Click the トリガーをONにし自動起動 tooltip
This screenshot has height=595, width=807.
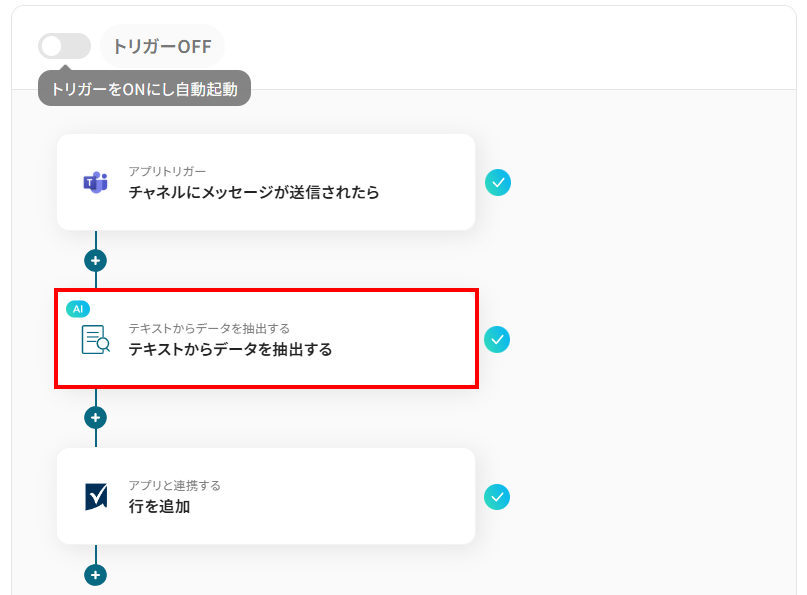point(145,89)
